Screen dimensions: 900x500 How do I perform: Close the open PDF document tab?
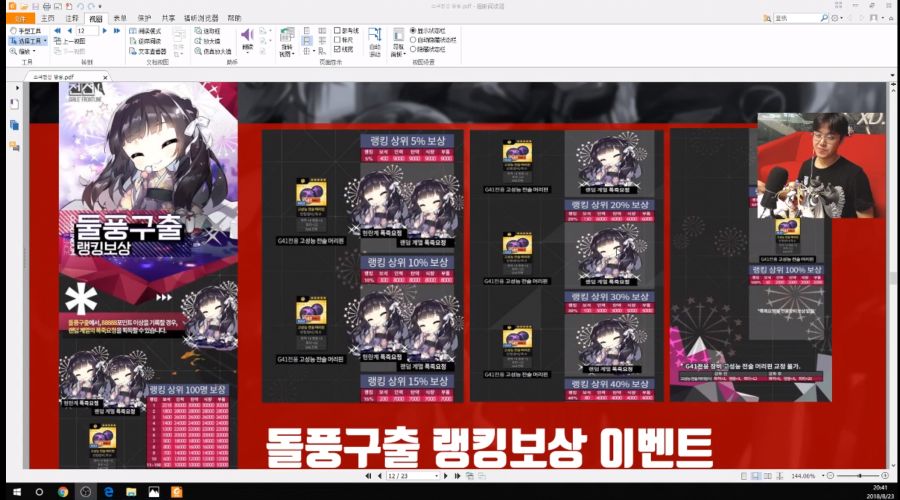105,77
